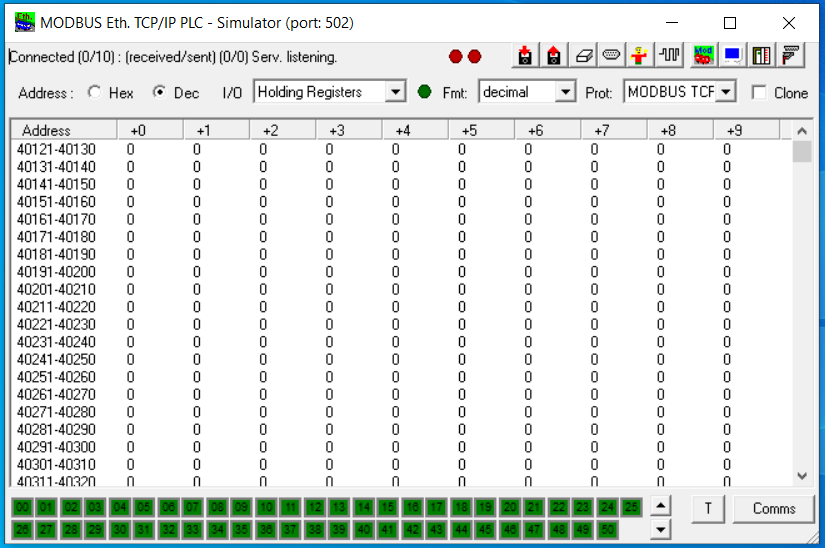Click the square waveform icon in the toolbar

coord(669,56)
